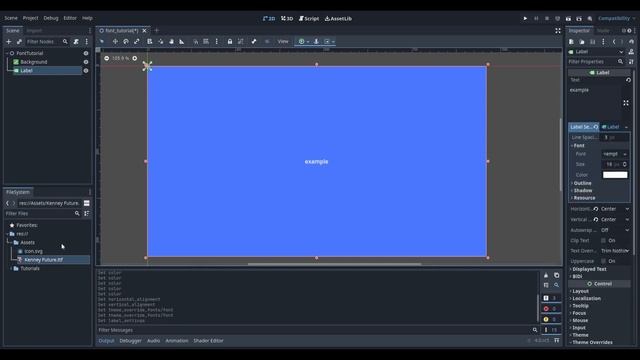
Task: Attach a script to selected node
Action: [x=76, y=42]
